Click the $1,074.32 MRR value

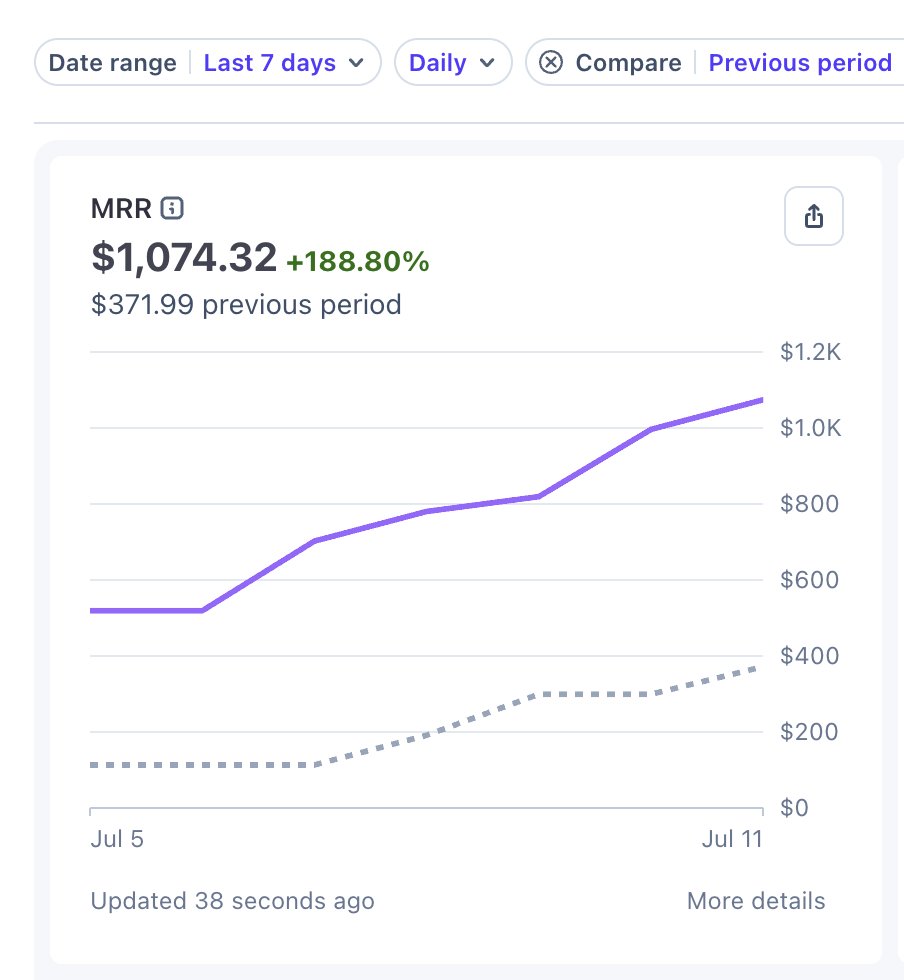coord(184,257)
